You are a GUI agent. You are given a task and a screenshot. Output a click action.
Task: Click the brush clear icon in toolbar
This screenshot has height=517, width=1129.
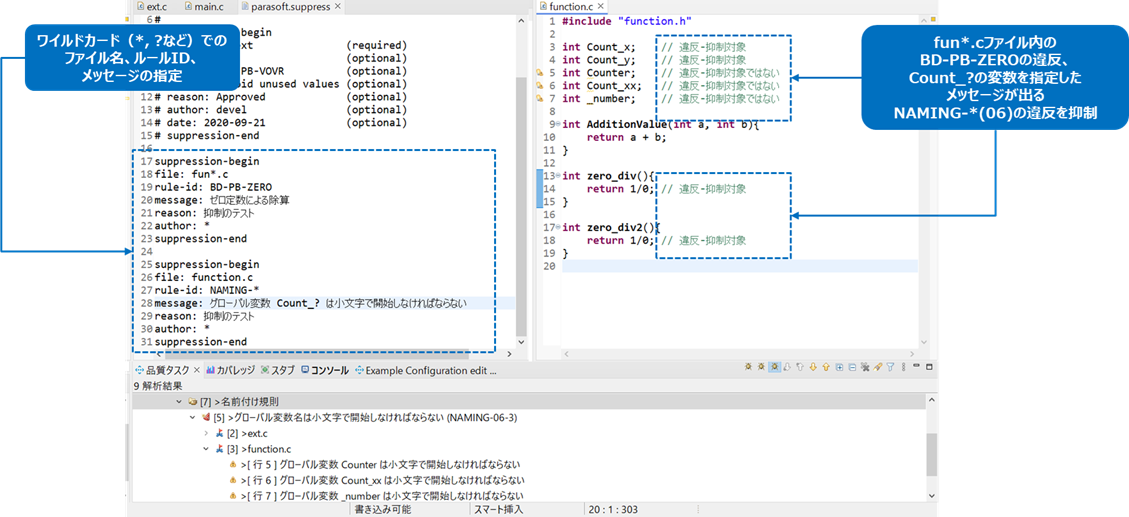876,369
